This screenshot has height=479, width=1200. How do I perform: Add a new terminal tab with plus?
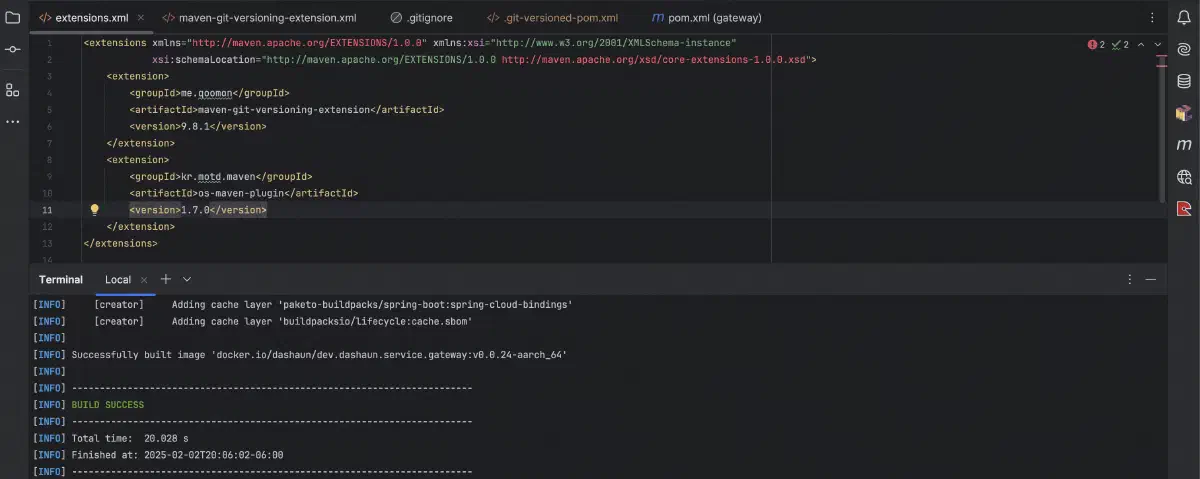166,279
